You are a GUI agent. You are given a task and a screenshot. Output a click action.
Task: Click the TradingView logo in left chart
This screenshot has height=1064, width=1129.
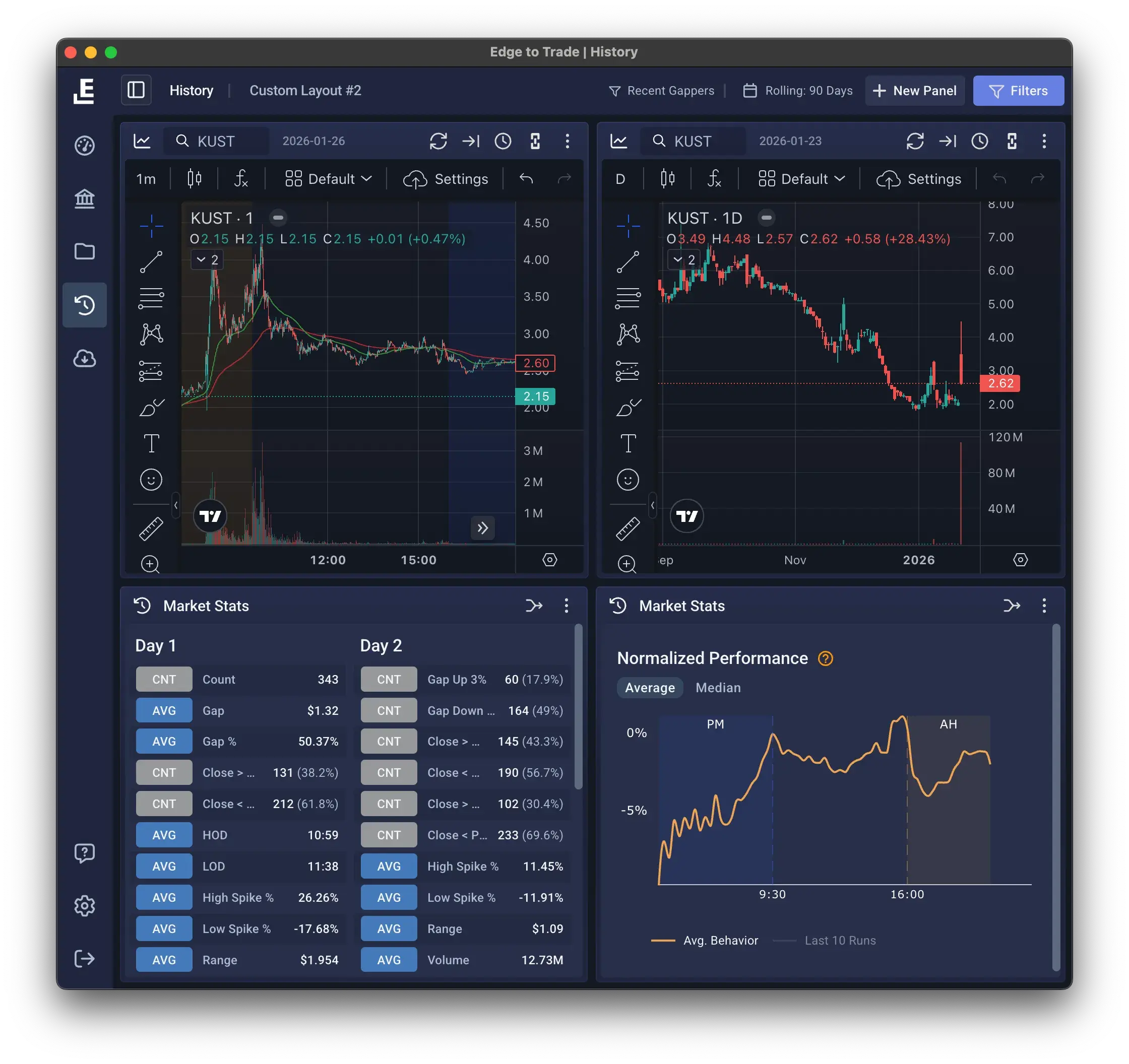point(210,516)
